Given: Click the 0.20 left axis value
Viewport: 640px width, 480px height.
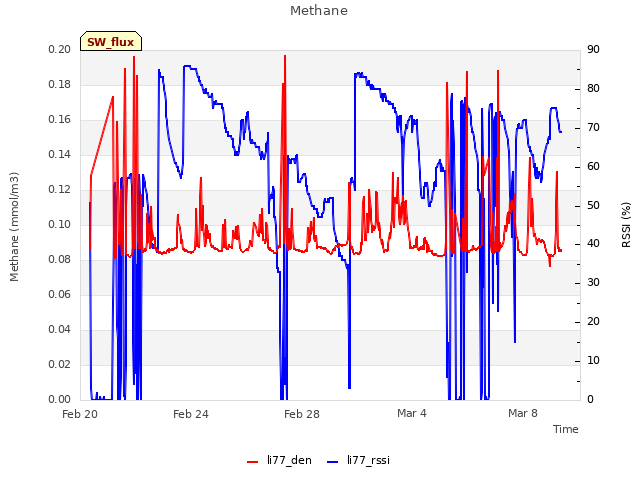Looking at the screenshot, I should (x=60, y=49).
